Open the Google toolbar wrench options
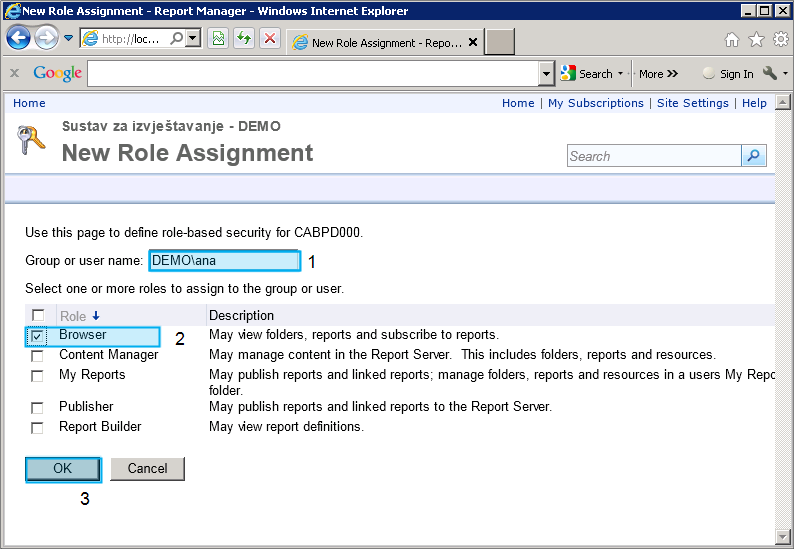 770,73
